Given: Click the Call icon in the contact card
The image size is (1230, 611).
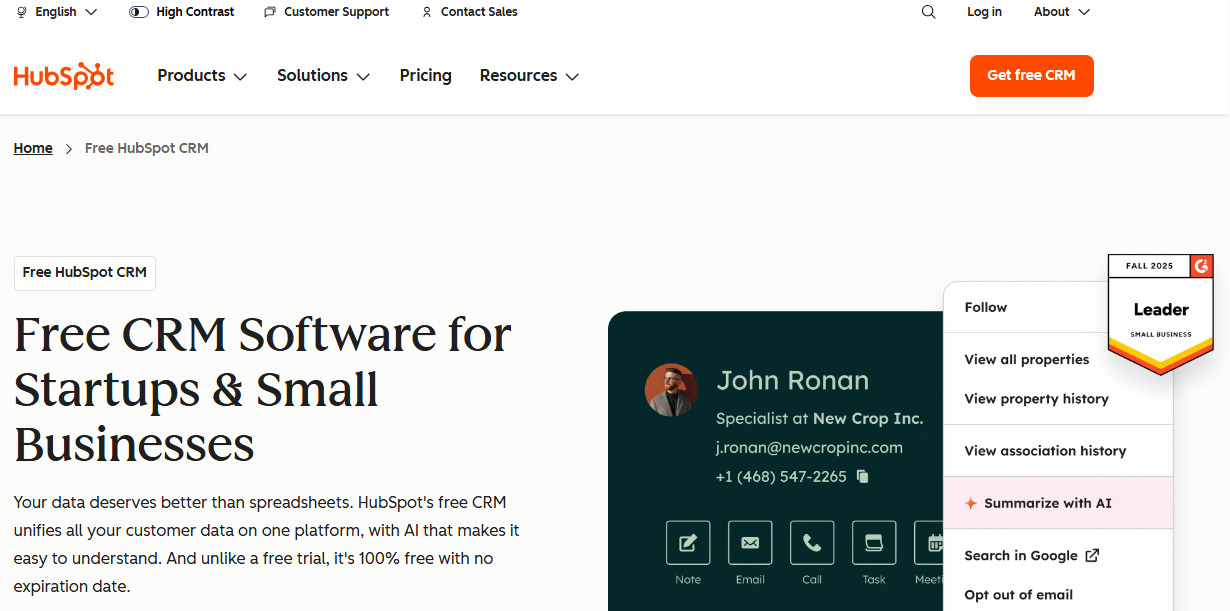Looking at the screenshot, I should (812, 543).
